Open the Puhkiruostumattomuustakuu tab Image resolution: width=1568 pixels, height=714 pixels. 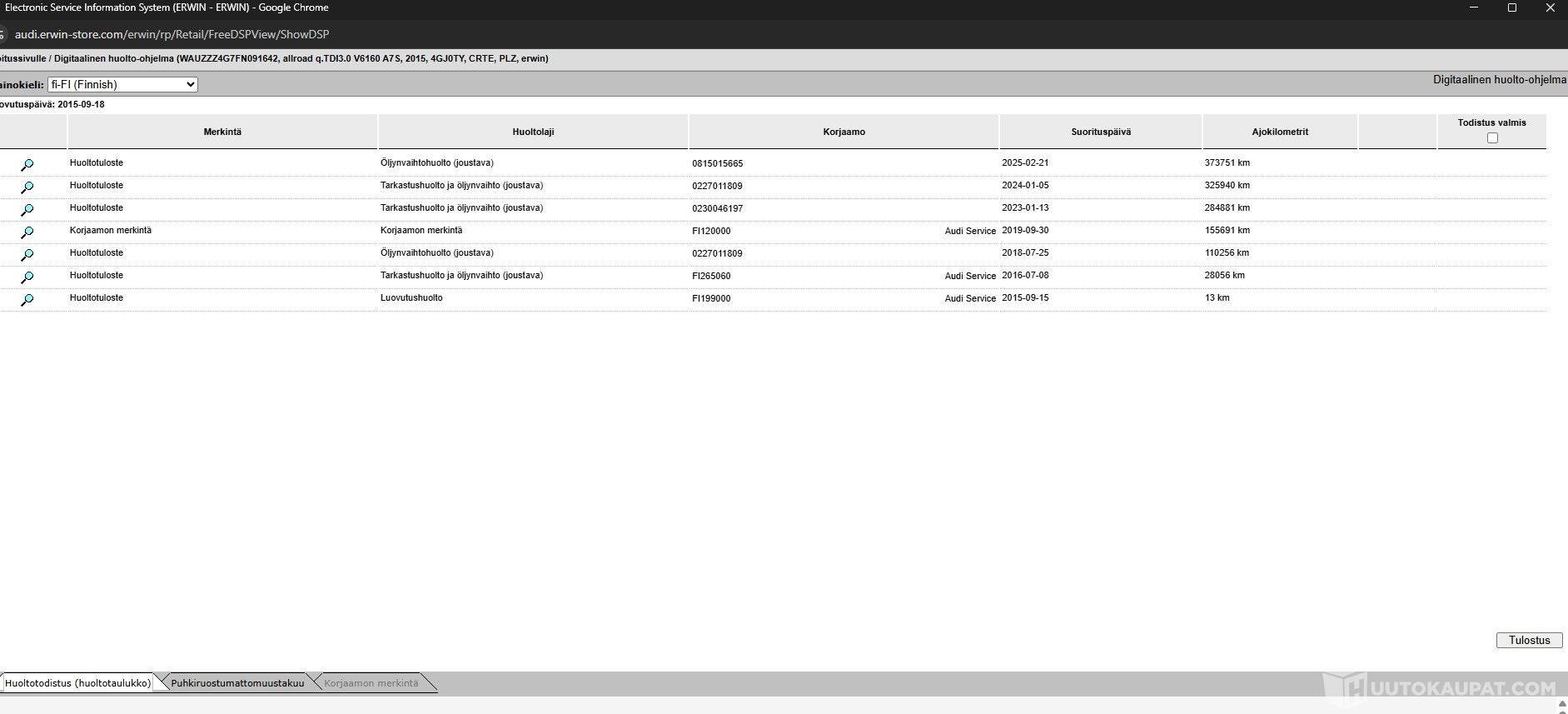[237, 683]
